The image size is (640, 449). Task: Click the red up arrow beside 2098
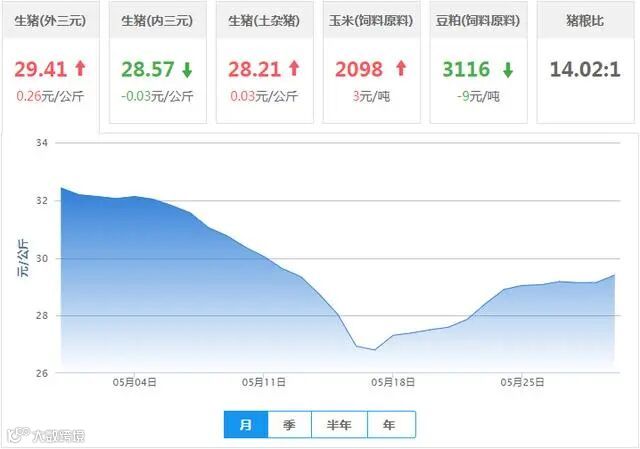(x=401, y=69)
